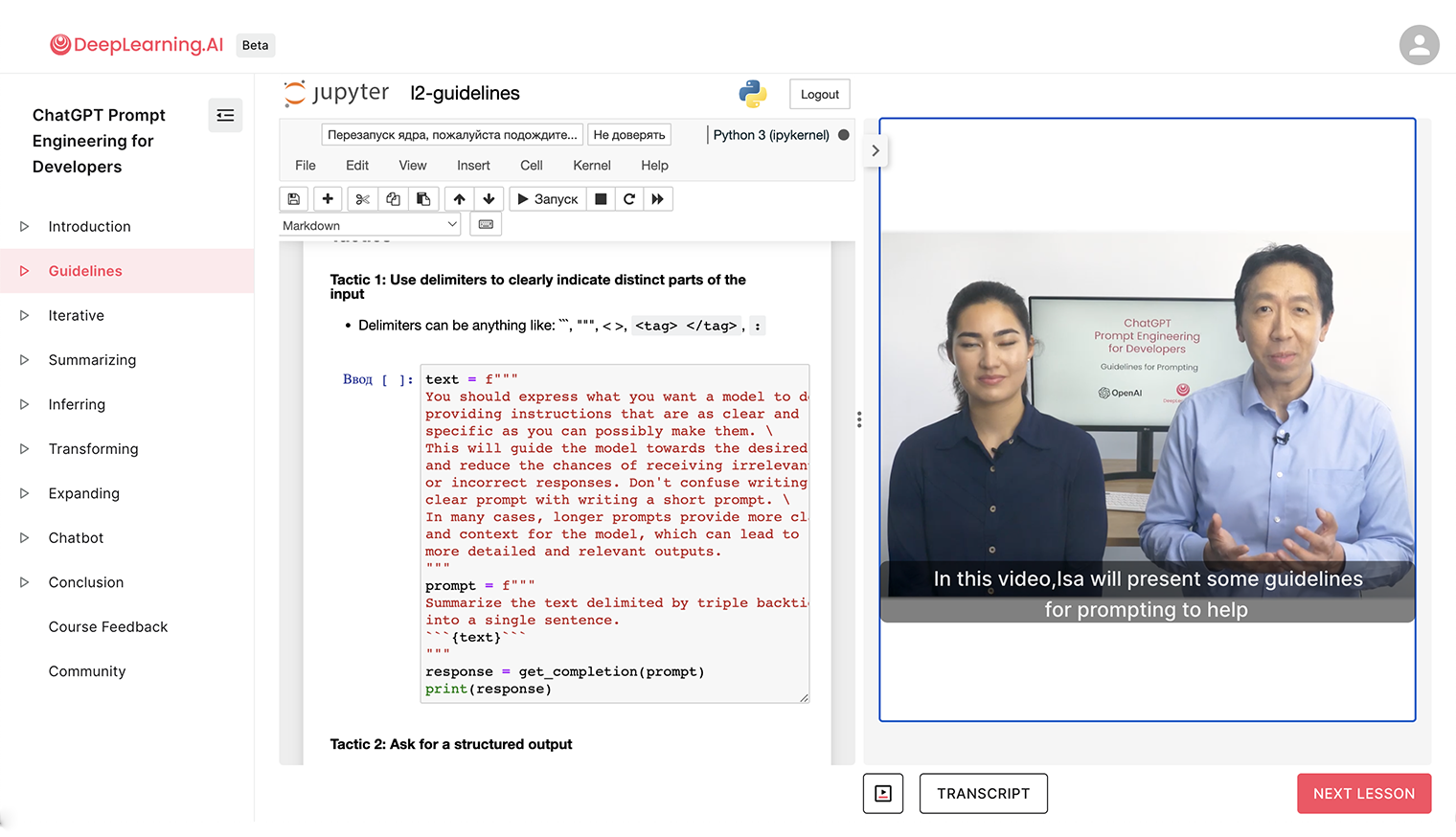Open the command palette keyboard icon
This screenshot has width=1456, height=837.
coord(486,224)
